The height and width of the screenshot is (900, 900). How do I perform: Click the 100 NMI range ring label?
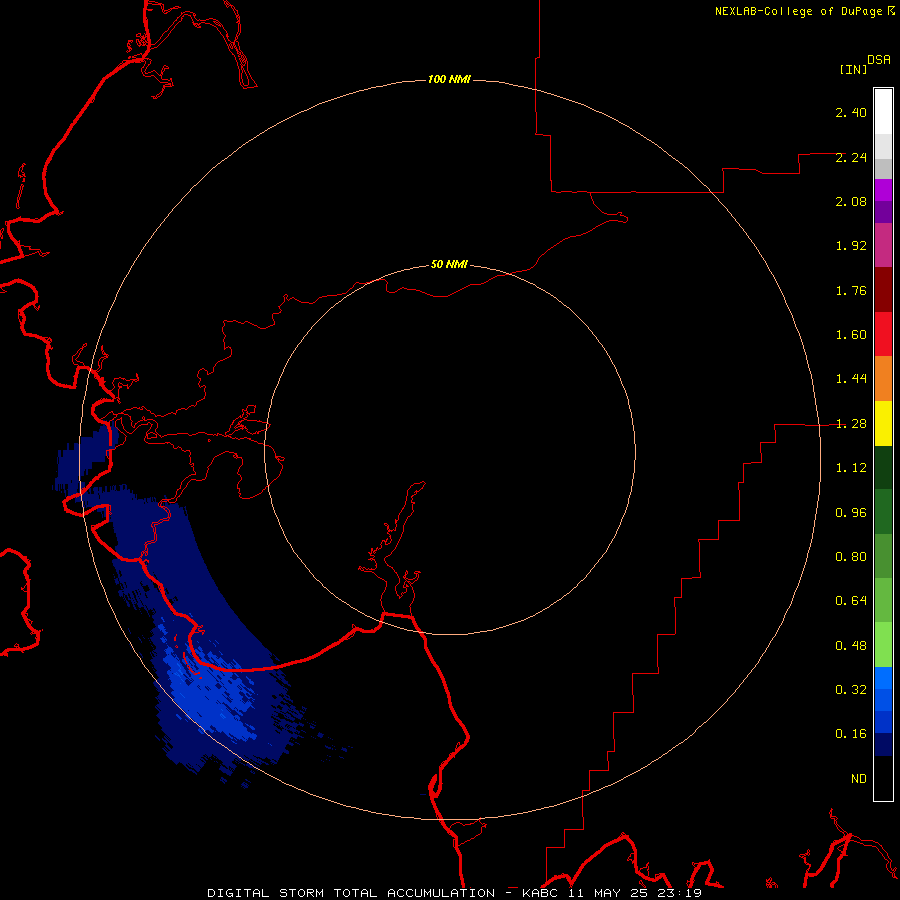tap(449, 79)
